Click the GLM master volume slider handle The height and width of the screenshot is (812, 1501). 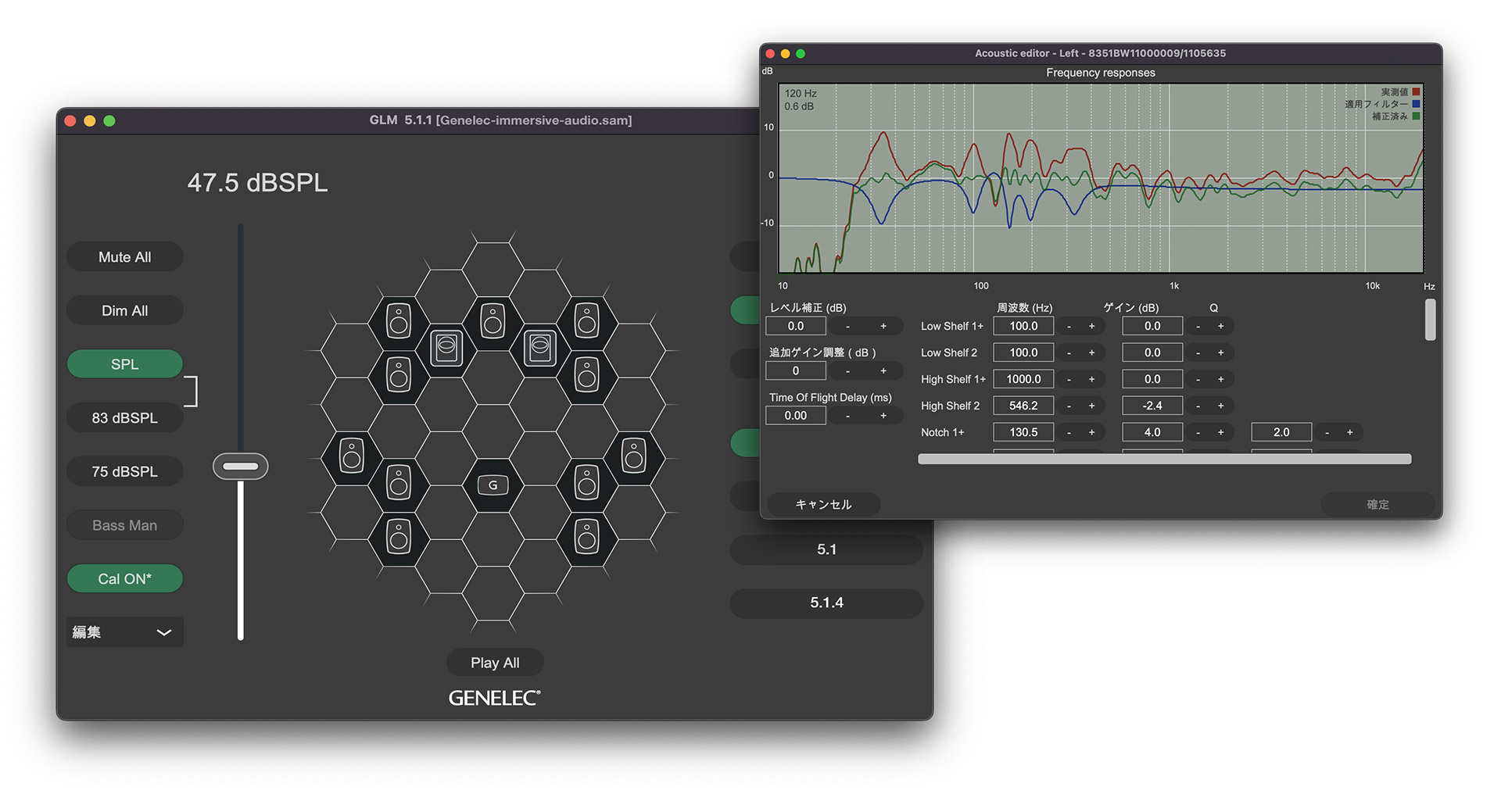coord(241,467)
